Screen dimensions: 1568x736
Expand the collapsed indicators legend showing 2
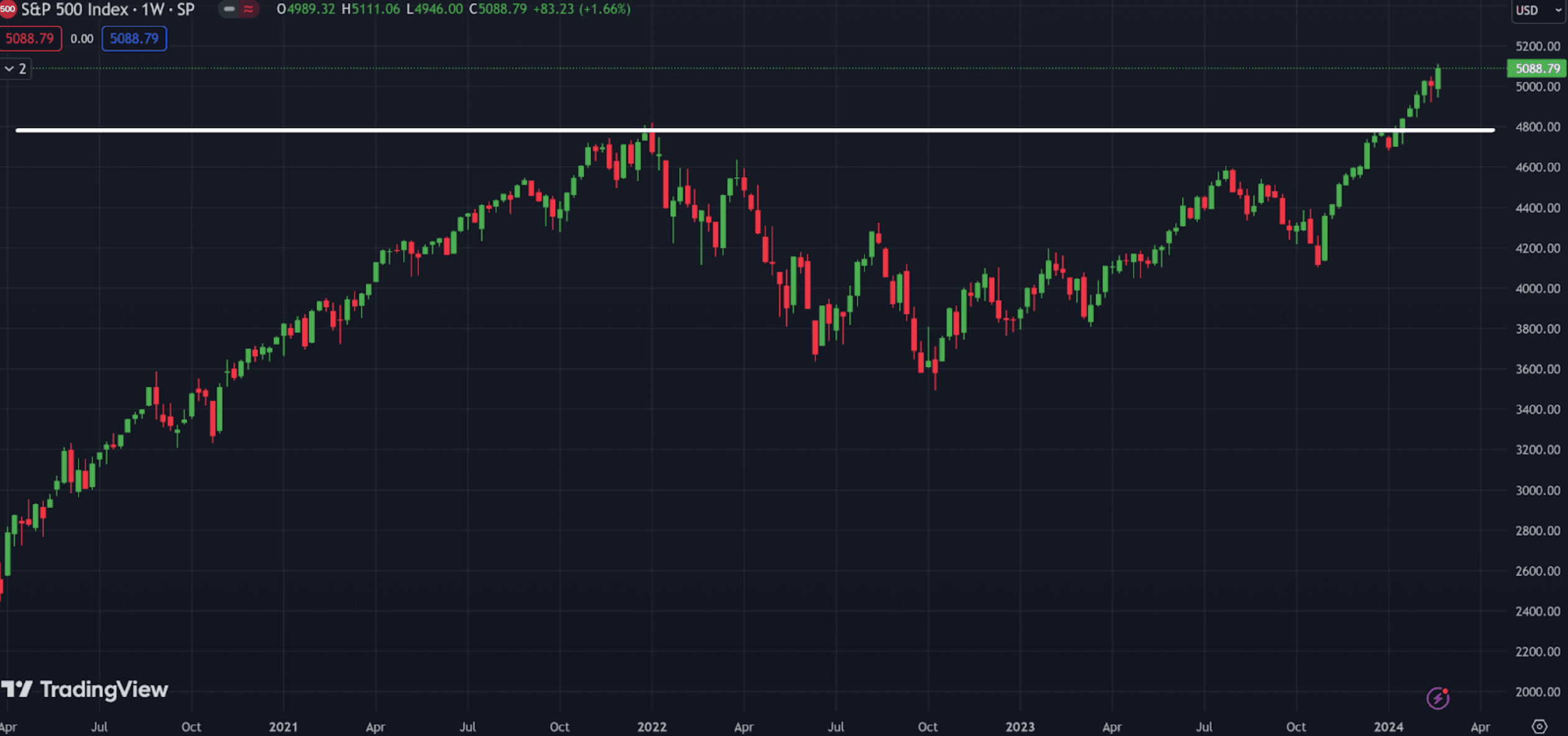click(x=16, y=68)
